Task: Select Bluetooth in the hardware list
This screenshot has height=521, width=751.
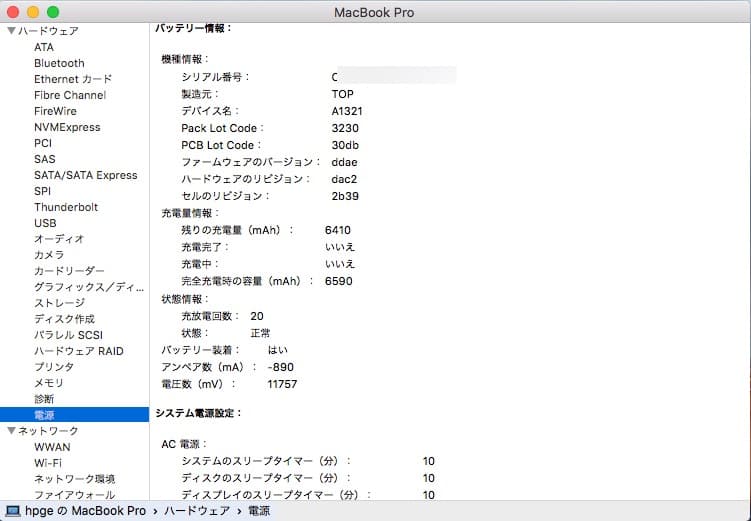Action: tap(59, 63)
